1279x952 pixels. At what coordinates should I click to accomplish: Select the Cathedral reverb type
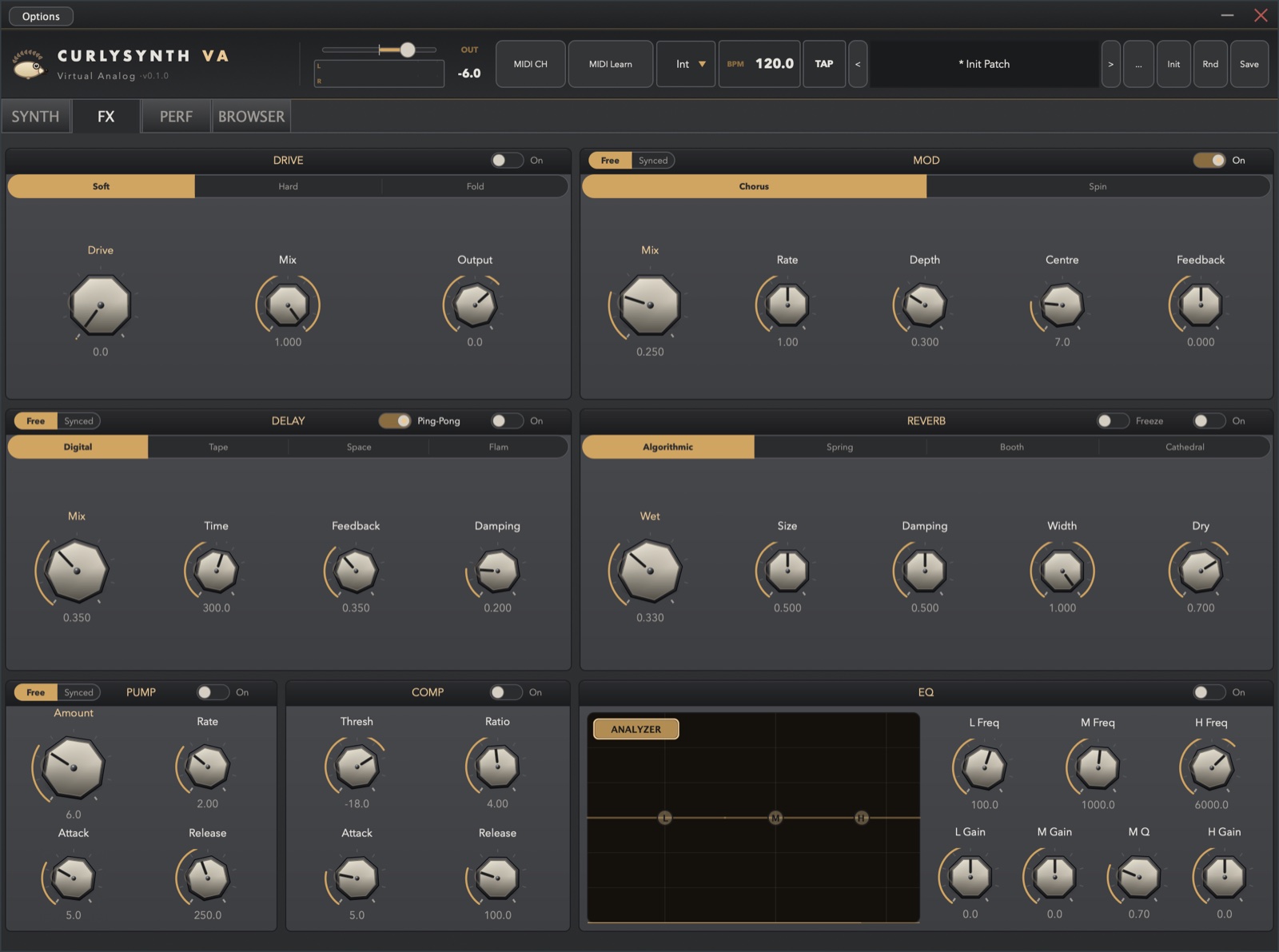click(1185, 447)
